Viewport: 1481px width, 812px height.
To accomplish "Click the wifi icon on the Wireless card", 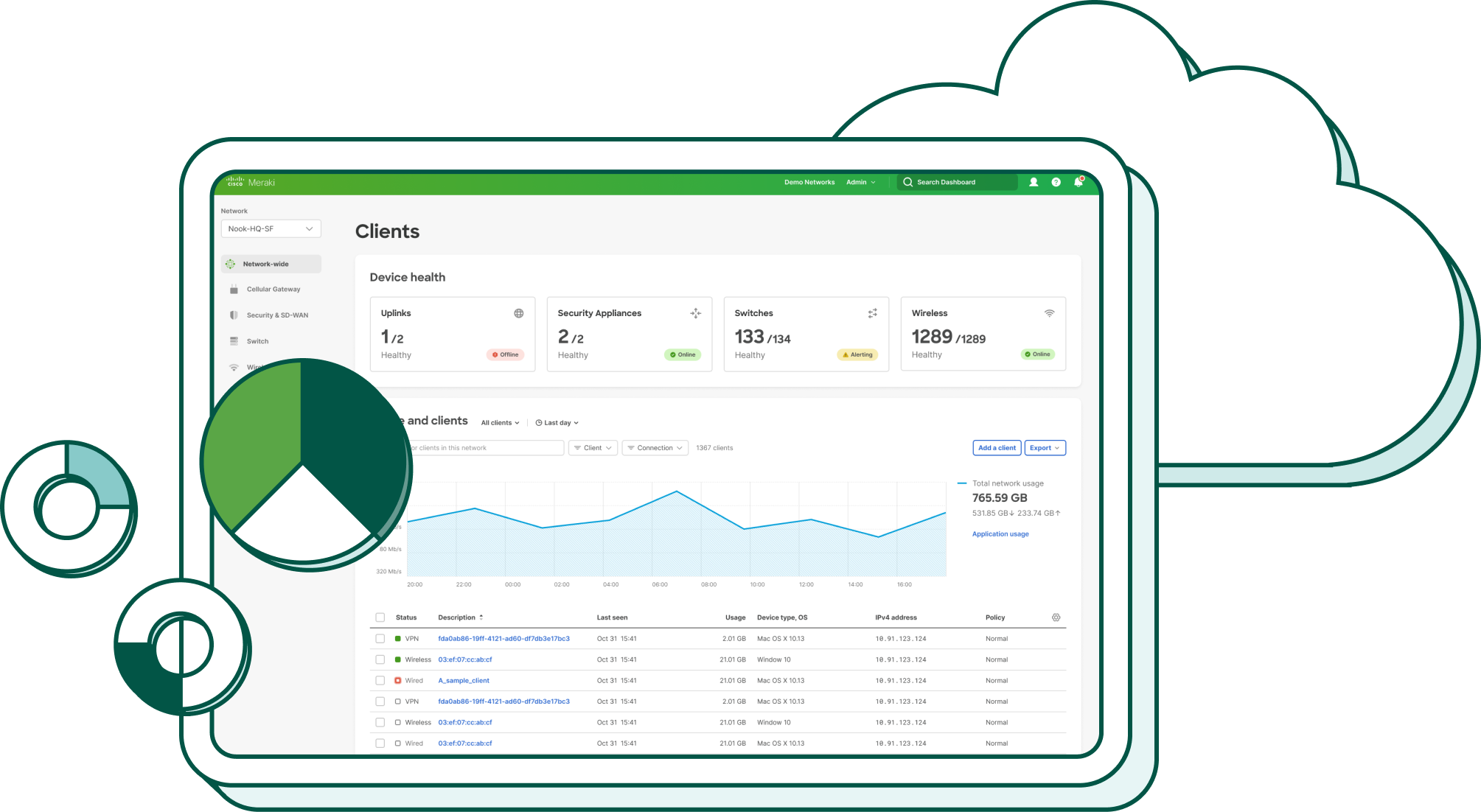I will coord(1049,312).
